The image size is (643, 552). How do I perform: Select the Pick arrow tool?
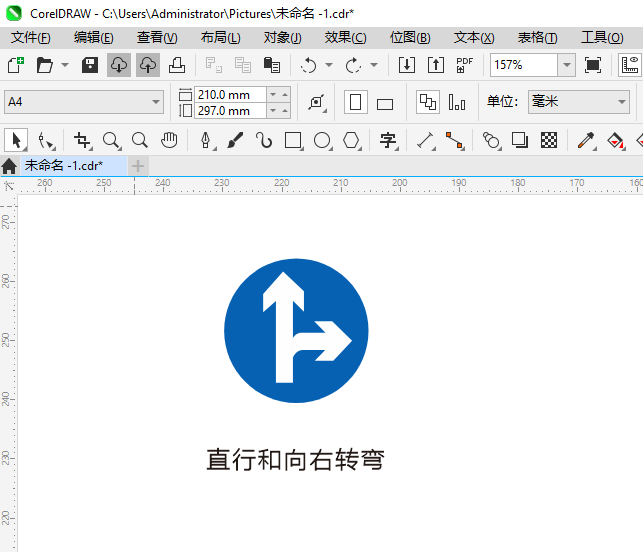pos(16,140)
